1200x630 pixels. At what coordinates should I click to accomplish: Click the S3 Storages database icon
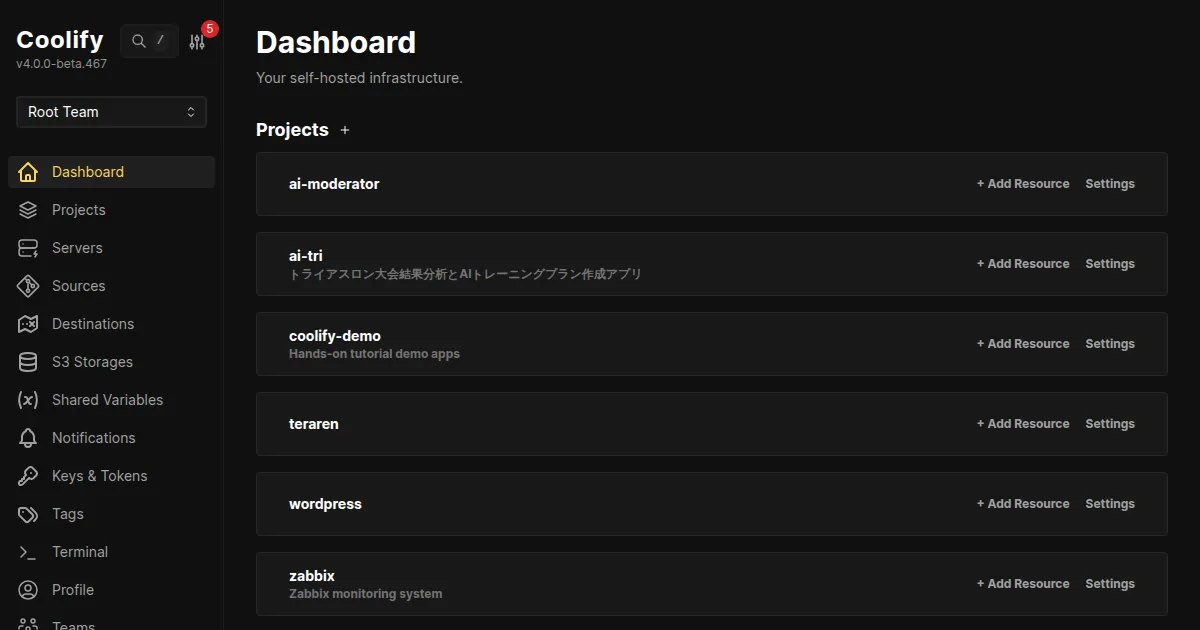tap(28, 362)
